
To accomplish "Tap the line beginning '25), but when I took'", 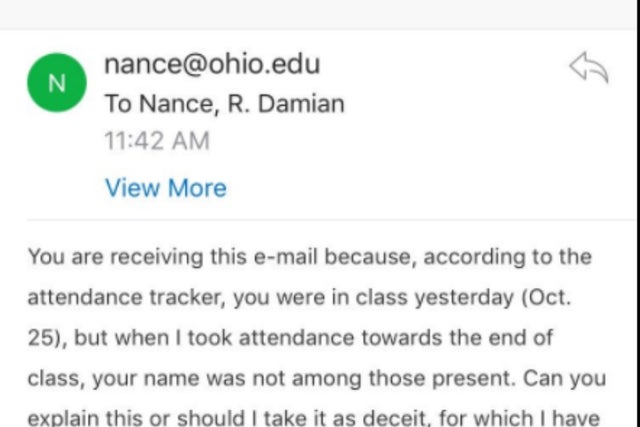I will (x=290, y=338).
